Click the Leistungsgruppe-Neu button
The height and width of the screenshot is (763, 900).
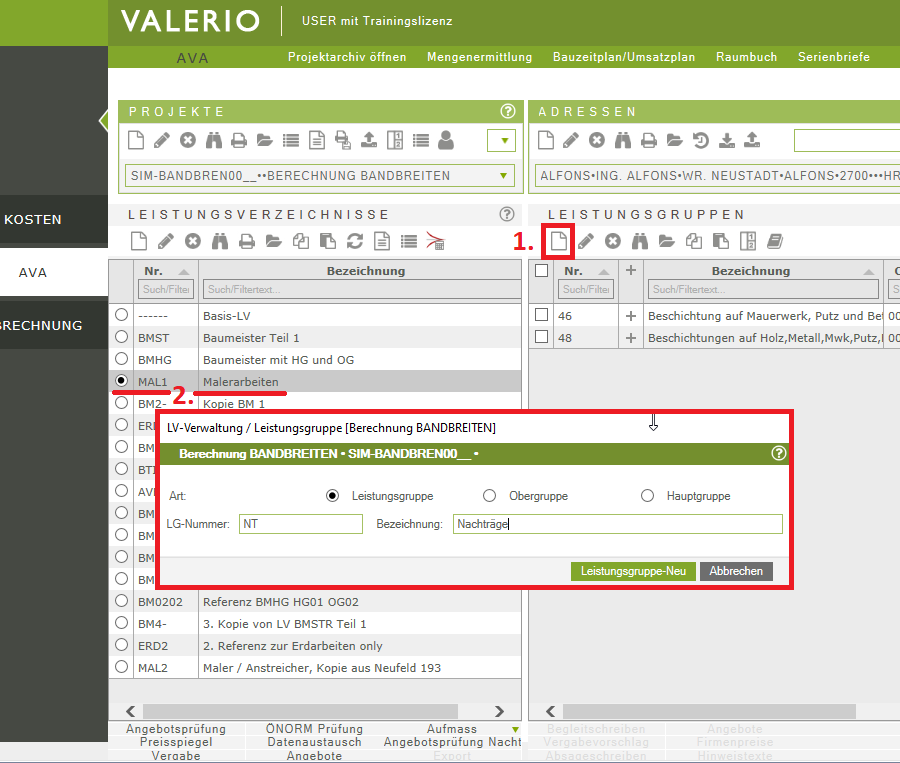pyautogui.click(x=633, y=571)
